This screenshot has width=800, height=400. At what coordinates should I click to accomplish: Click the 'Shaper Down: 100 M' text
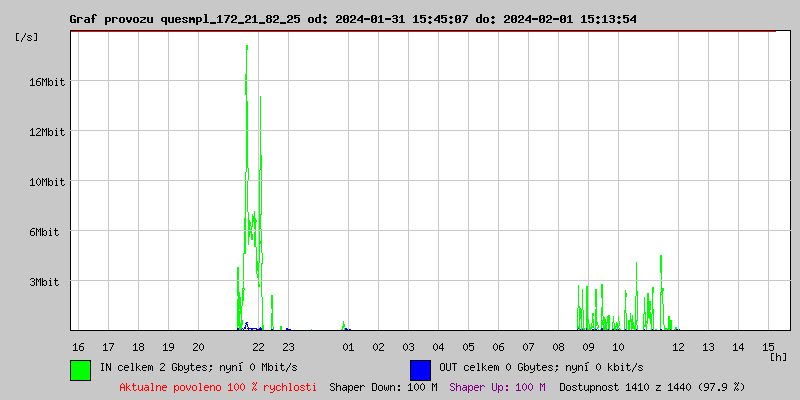tap(383, 386)
